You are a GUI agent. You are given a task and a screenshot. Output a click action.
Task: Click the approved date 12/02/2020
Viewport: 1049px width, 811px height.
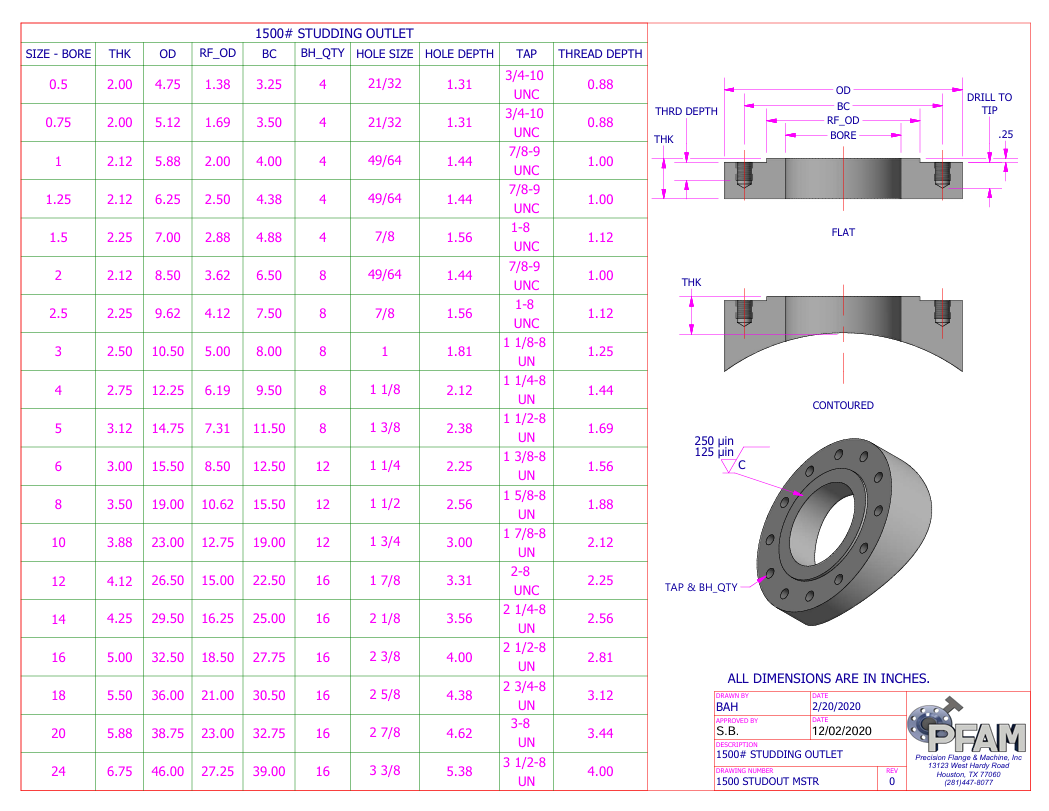click(x=842, y=731)
